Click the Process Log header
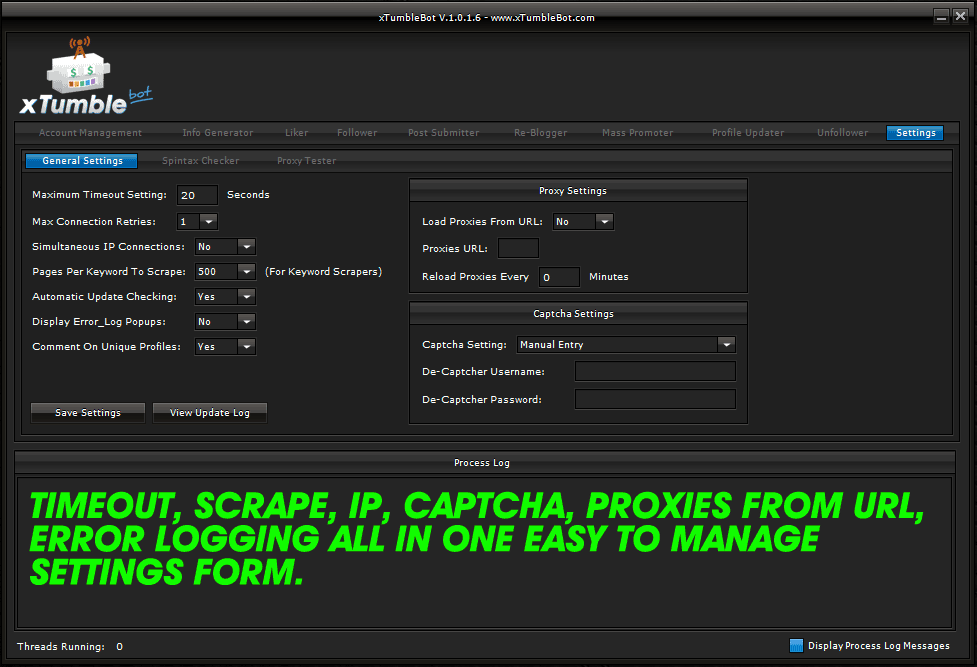This screenshot has height=667, width=977. pyautogui.click(x=485, y=463)
